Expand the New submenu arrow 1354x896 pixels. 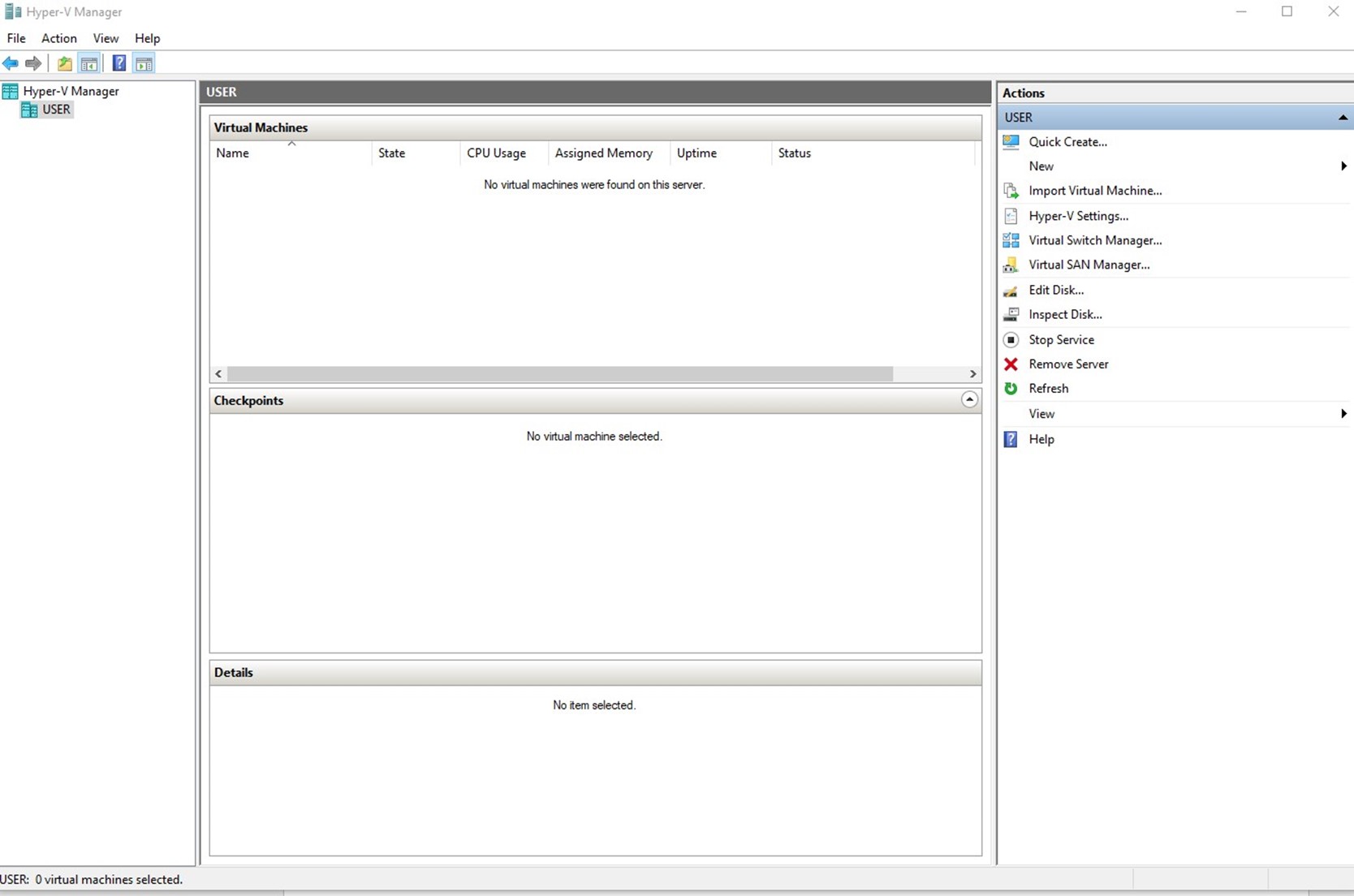(1343, 166)
